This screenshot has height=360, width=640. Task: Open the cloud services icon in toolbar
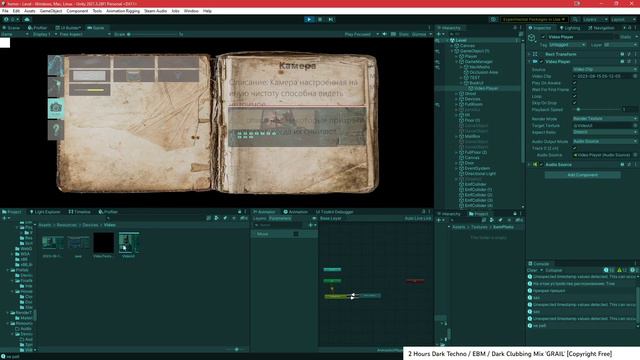[27, 19]
